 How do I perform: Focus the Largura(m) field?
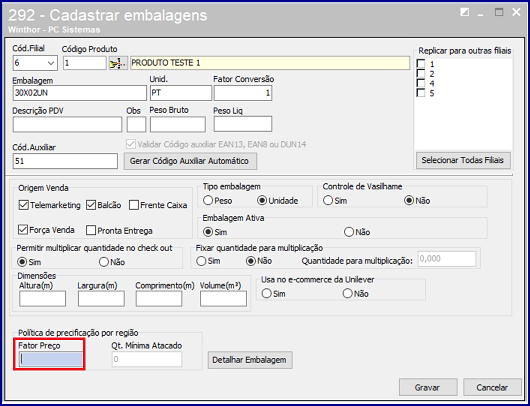click(x=101, y=299)
